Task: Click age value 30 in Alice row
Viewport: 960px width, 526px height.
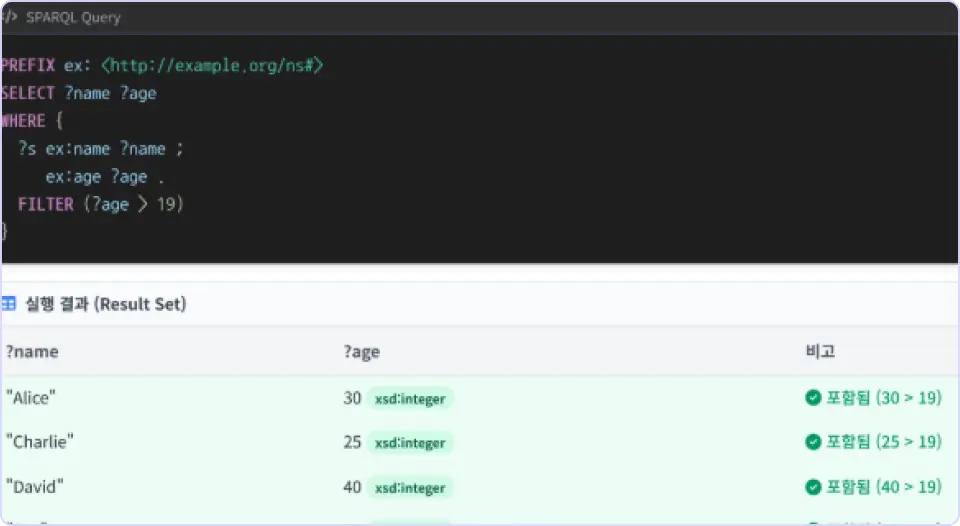Action: [352, 398]
